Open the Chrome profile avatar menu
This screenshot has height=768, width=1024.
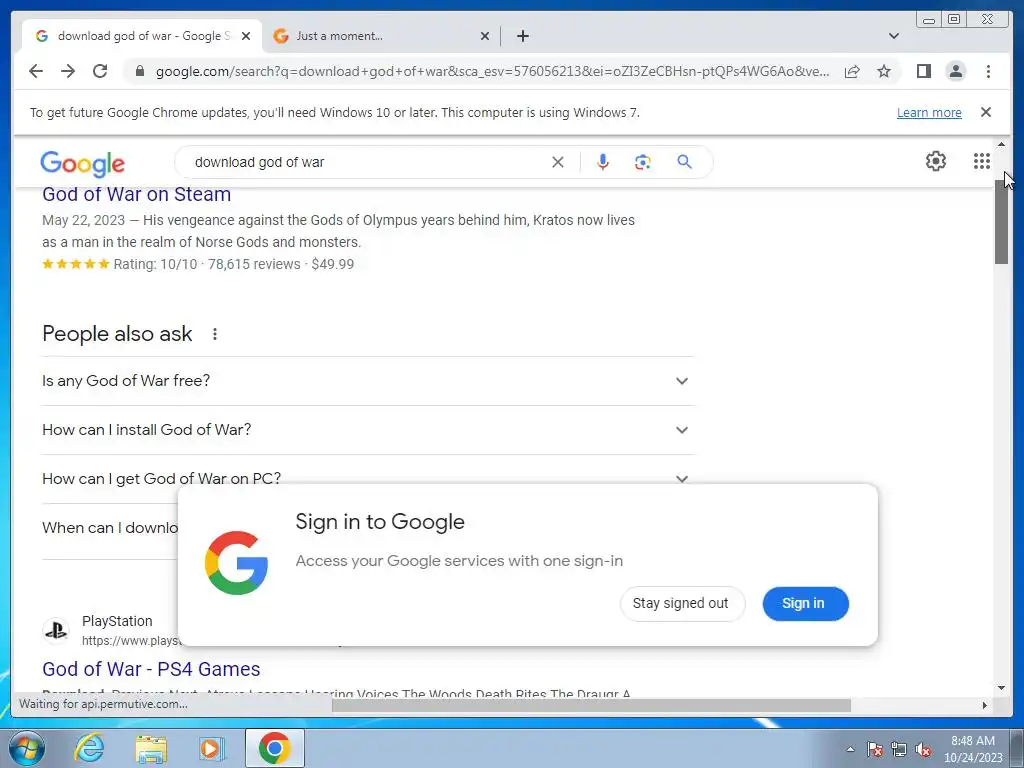pyautogui.click(x=955, y=71)
